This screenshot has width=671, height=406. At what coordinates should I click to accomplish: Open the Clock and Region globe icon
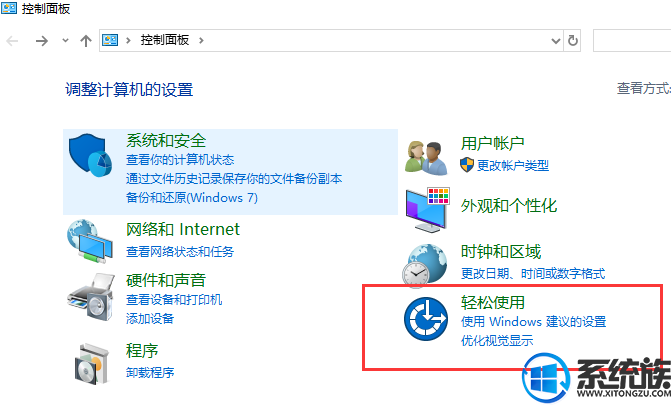[x=425, y=264]
